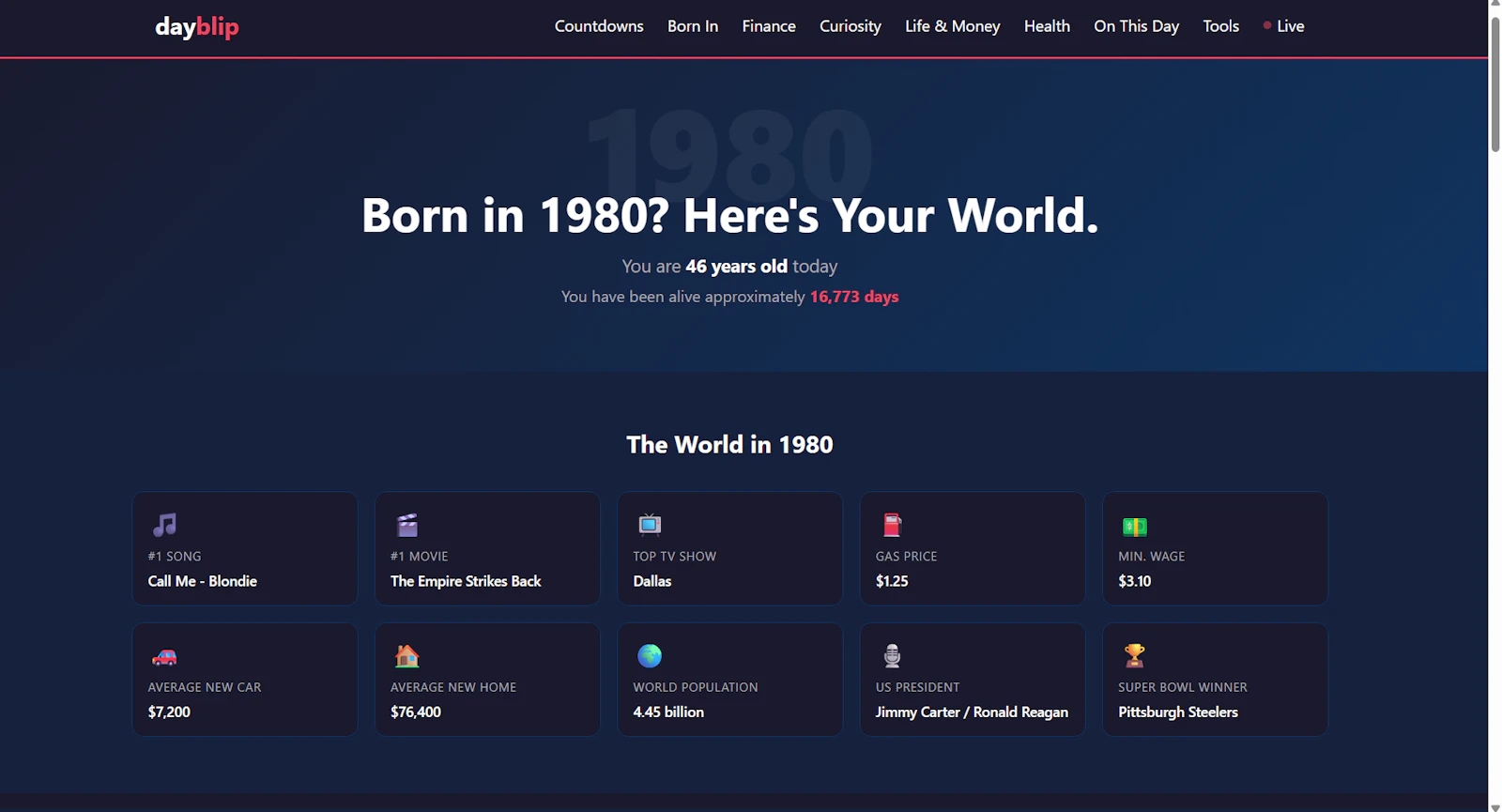Image resolution: width=1502 pixels, height=812 pixels.
Task: Open the Tools menu
Action: coord(1220,26)
